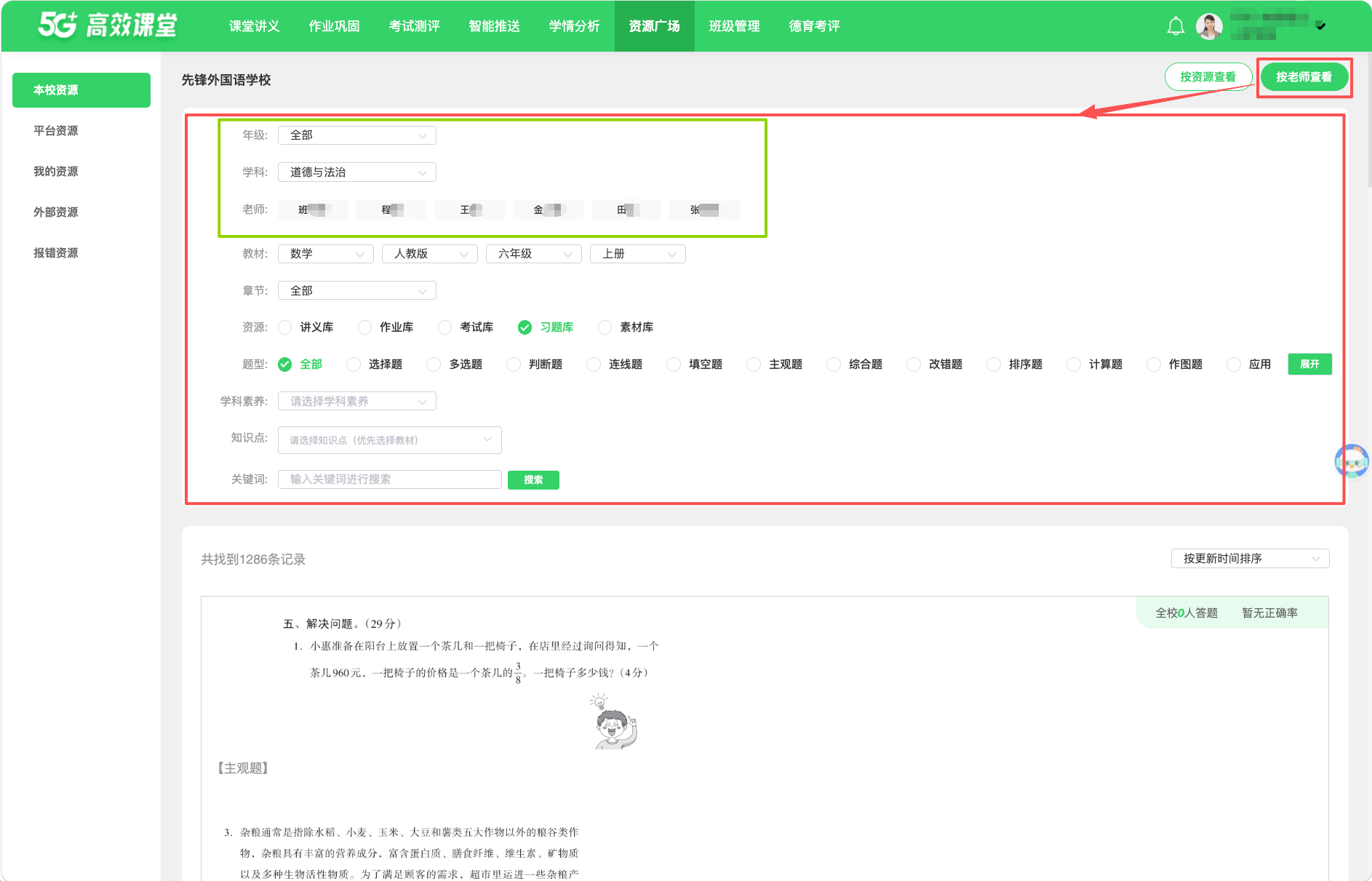Open the 章节 dropdown
This screenshot has width=1372, height=881.
point(357,291)
